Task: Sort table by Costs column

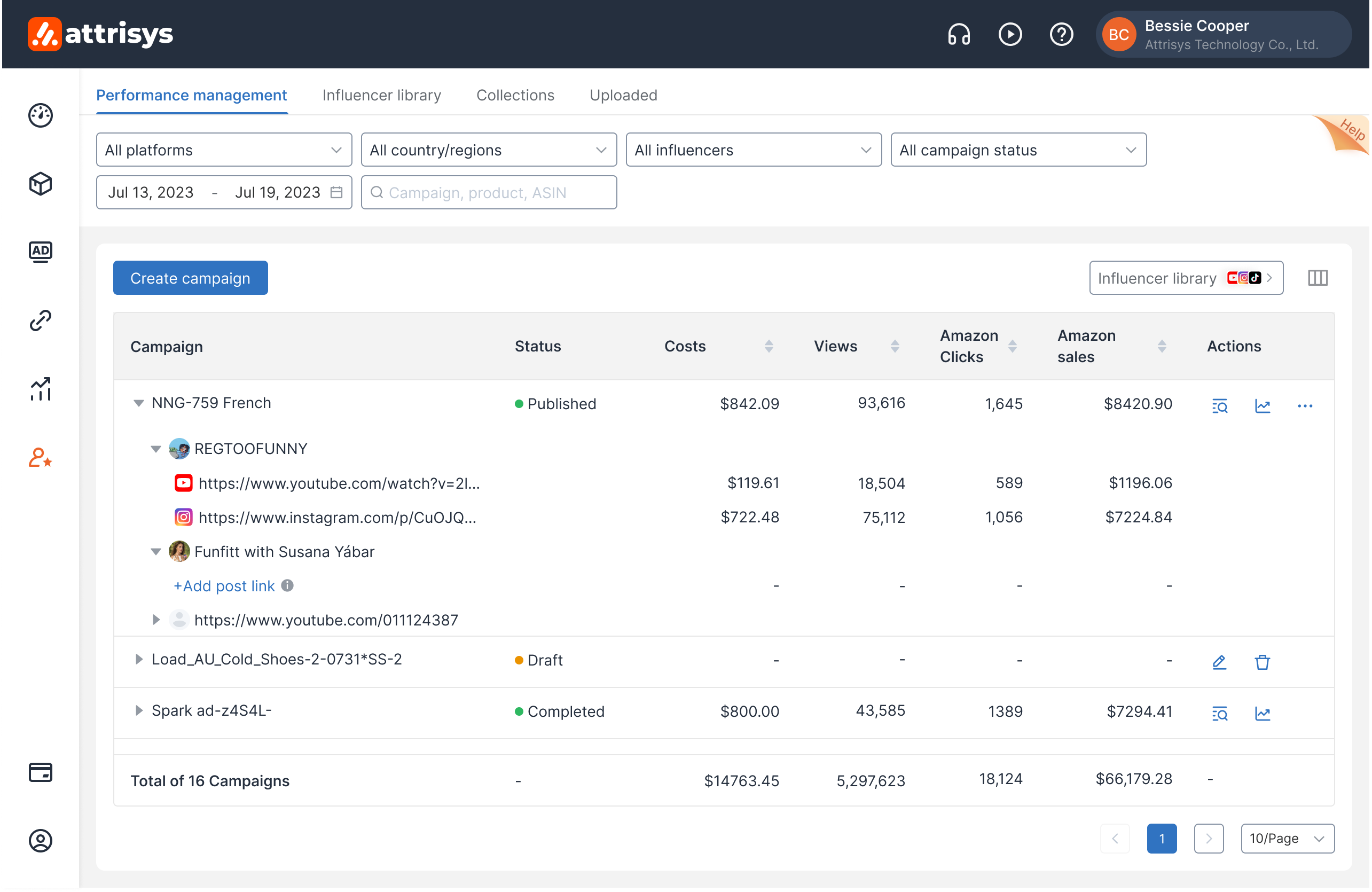Action: (x=769, y=347)
